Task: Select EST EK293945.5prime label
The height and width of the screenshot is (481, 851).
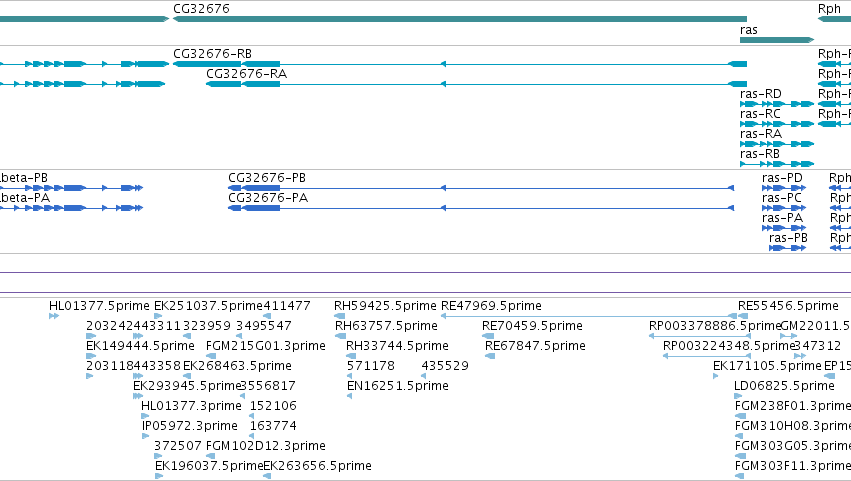Action: tap(187, 387)
